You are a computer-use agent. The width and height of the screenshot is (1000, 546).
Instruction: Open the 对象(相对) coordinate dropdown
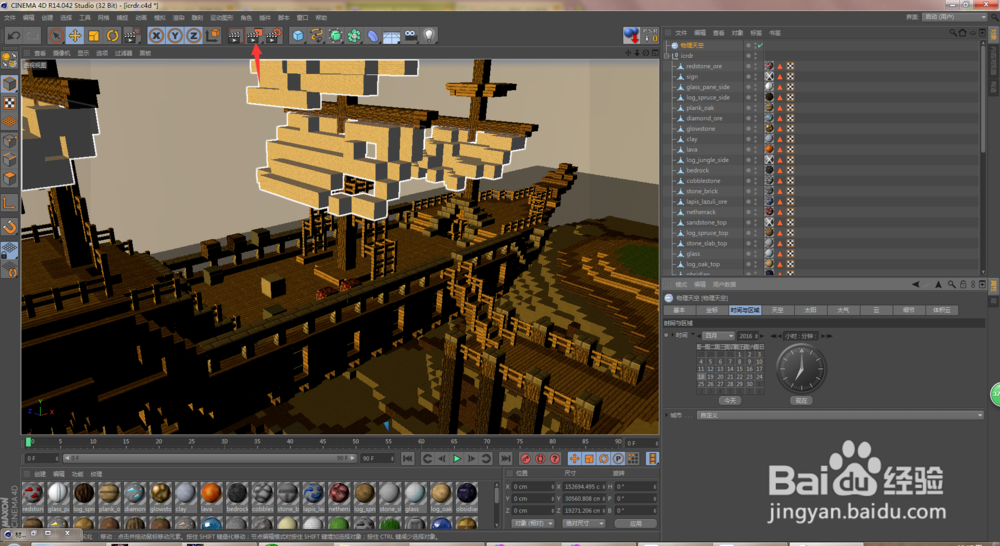[533, 523]
